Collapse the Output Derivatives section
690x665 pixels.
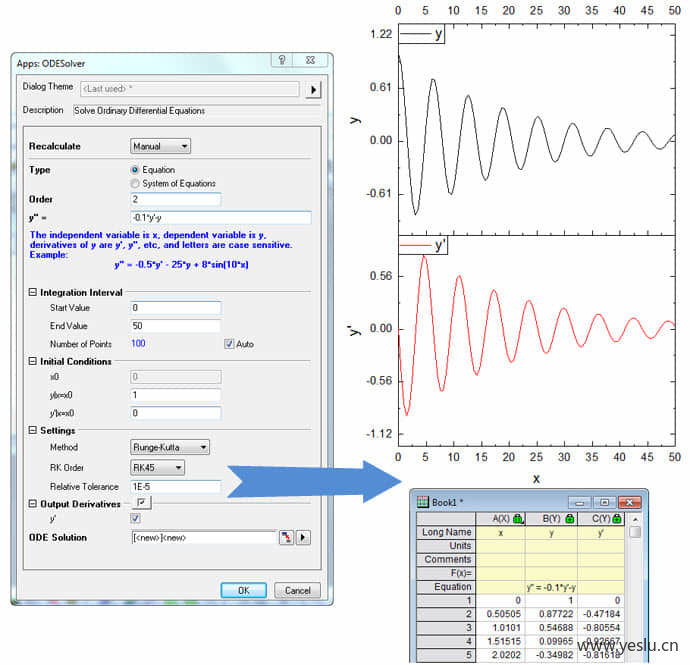[33, 503]
